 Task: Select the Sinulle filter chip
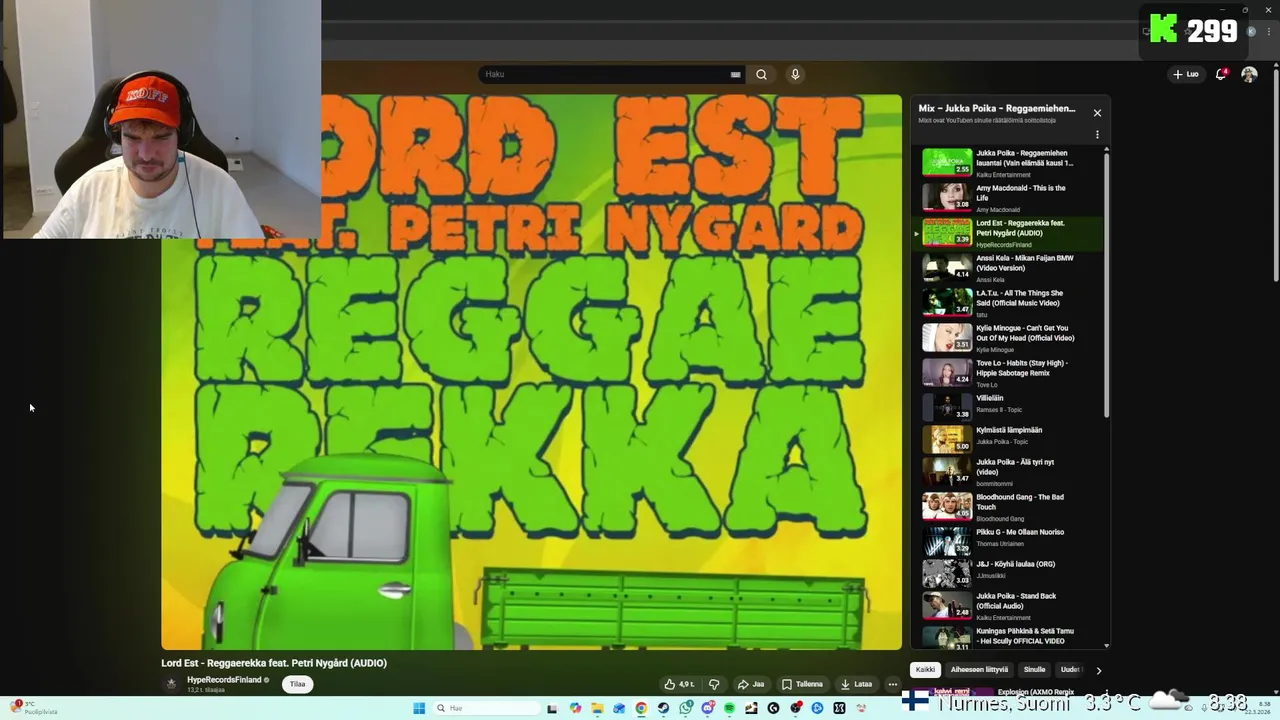[x=1034, y=670]
